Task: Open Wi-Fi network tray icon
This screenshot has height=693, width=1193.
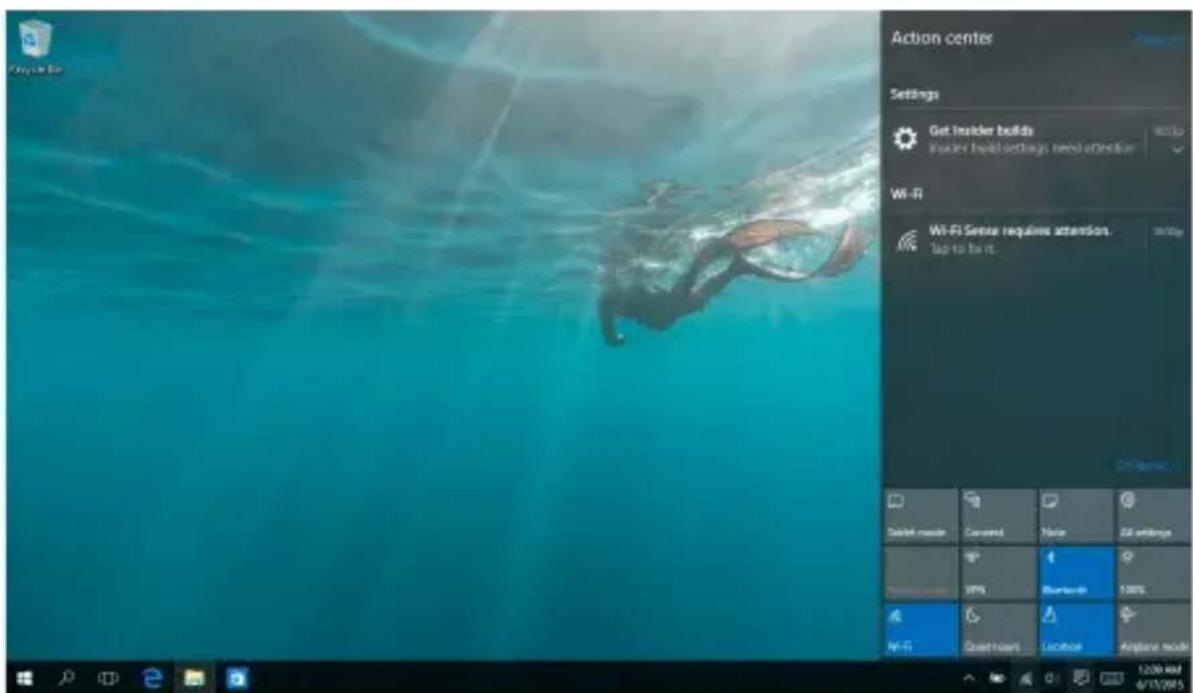Action: 1026,678
